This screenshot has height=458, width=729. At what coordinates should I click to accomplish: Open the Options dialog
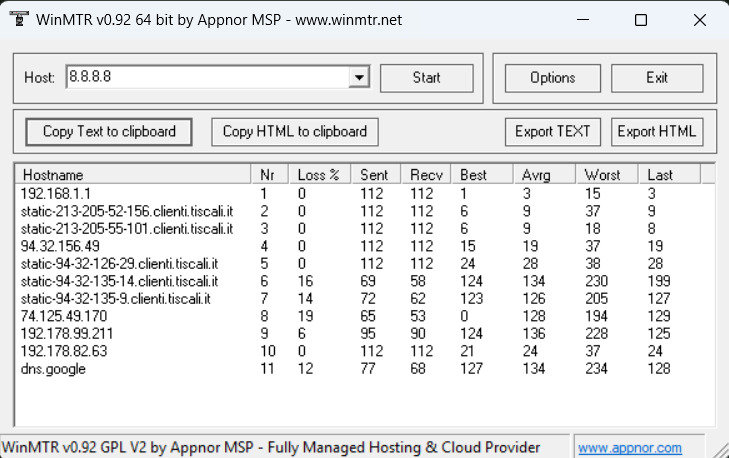552,78
